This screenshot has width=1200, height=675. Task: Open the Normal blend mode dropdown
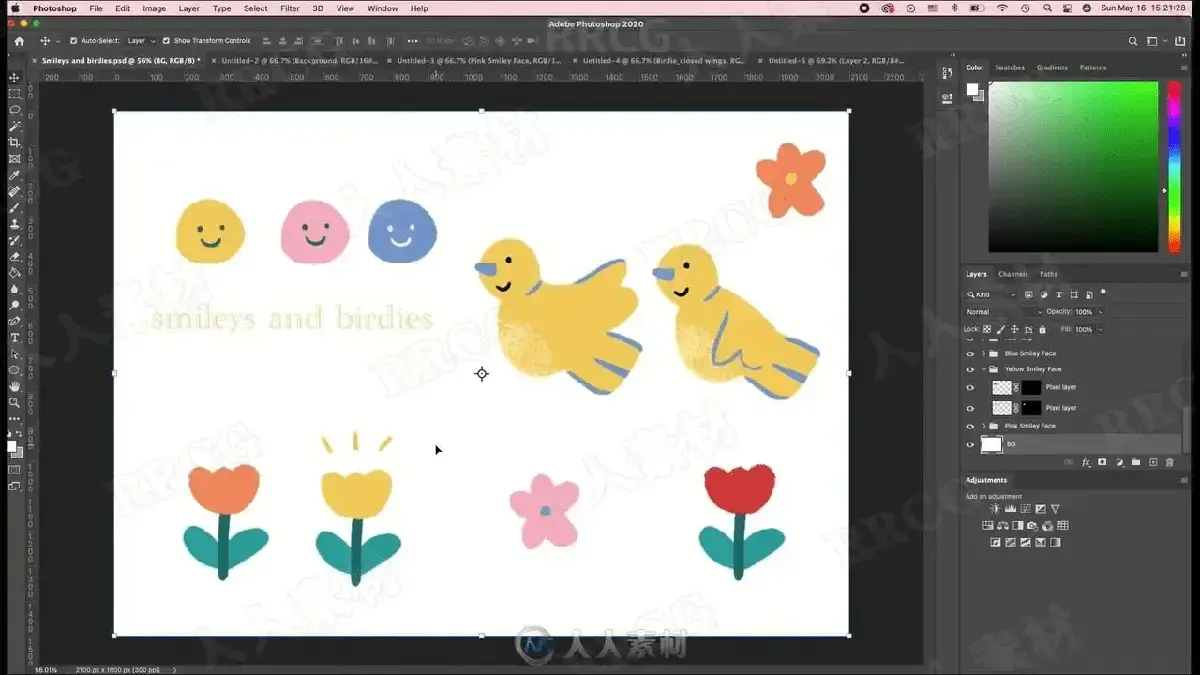(1004, 312)
